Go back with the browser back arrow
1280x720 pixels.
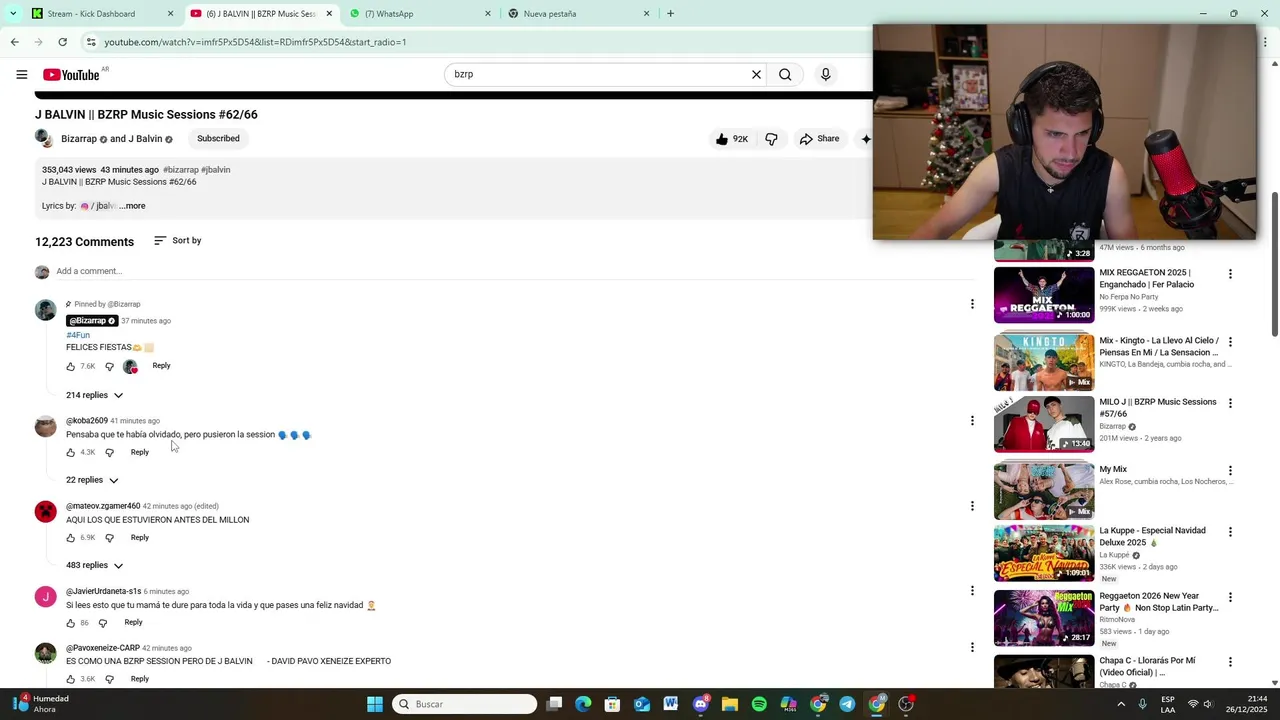14,42
